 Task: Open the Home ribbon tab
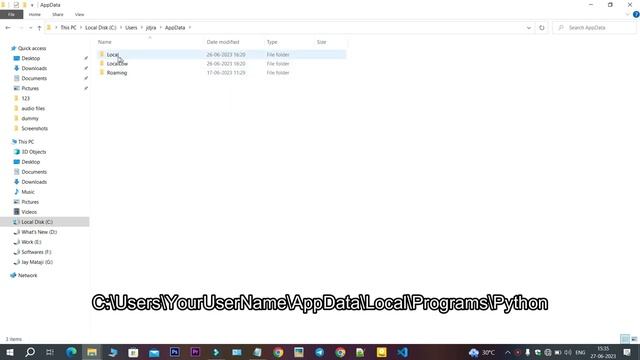(35, 14)
